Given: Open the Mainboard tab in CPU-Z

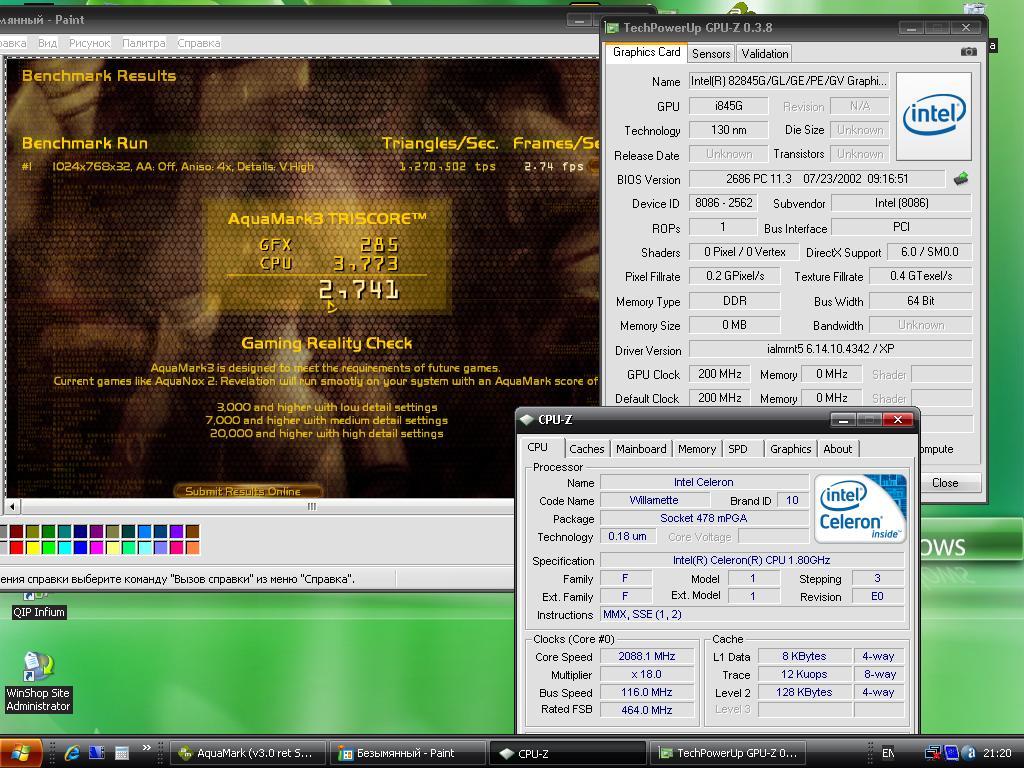Looking at the screenshot, I should tap(641, 449).
